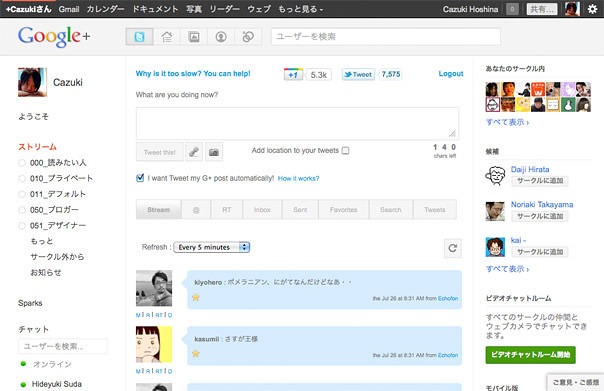Focus the ユーザーを検索 search field
Image resolution: width=604 pixels, height=391 pixels.
point(386,37)
